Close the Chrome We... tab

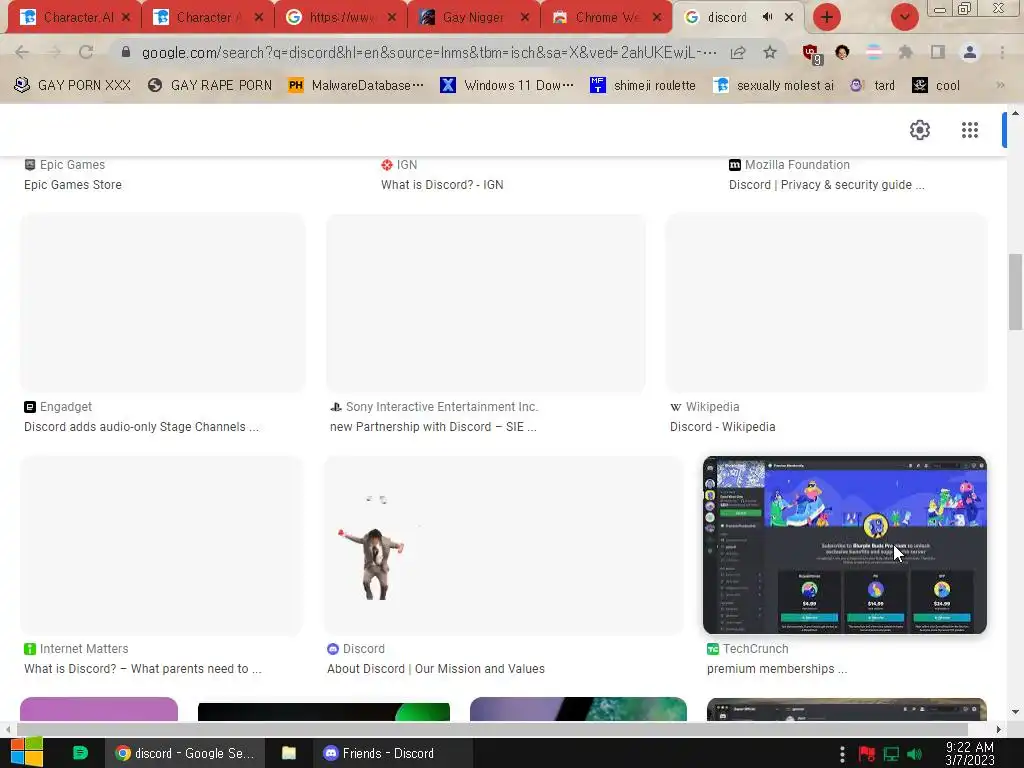(x=658, y=17)
